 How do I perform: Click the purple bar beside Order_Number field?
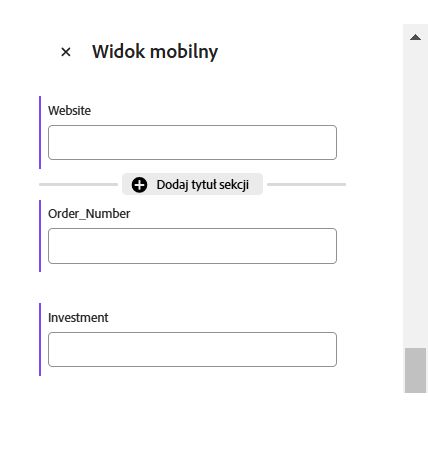(x=40, y=236)
